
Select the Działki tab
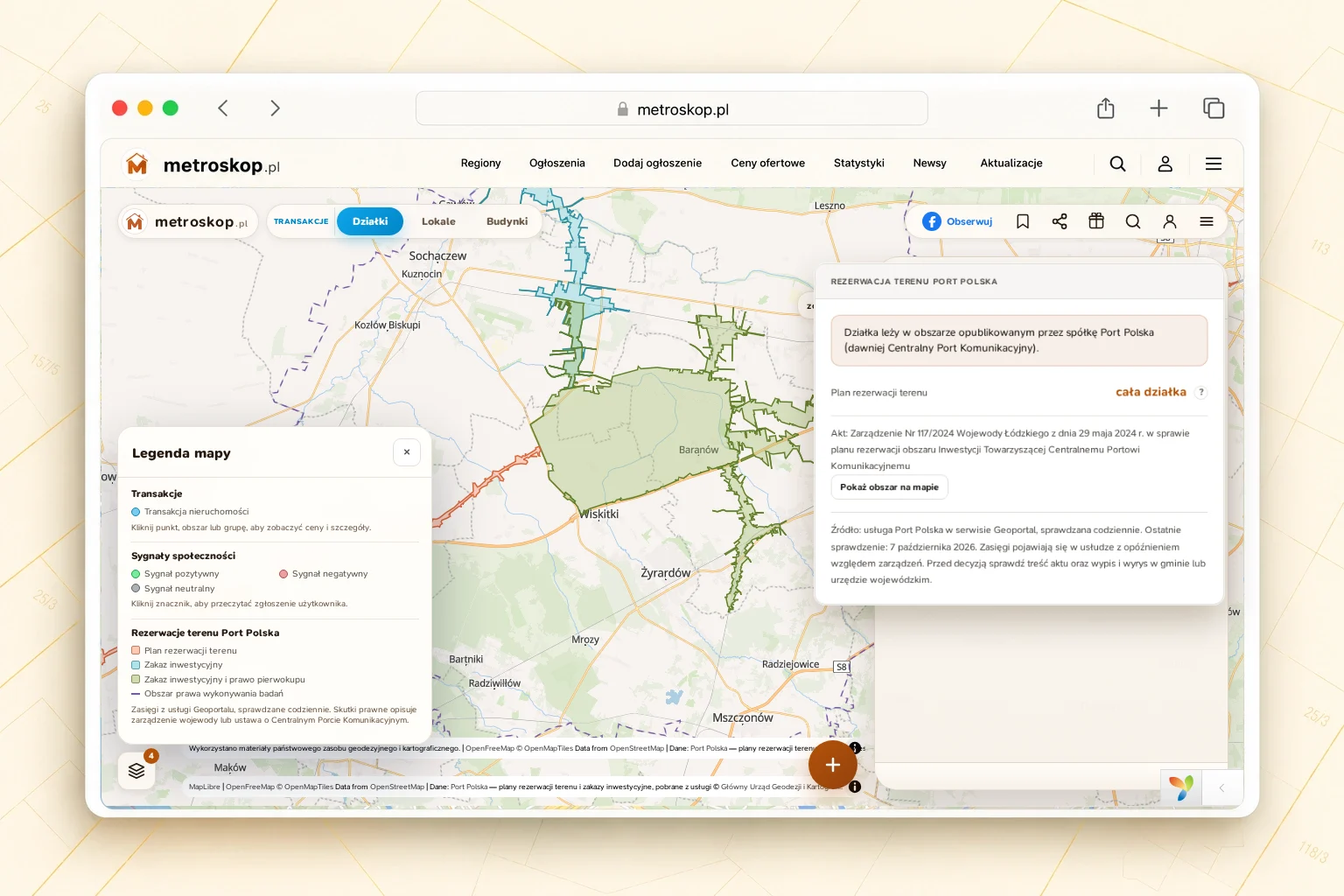click(370, 221)
